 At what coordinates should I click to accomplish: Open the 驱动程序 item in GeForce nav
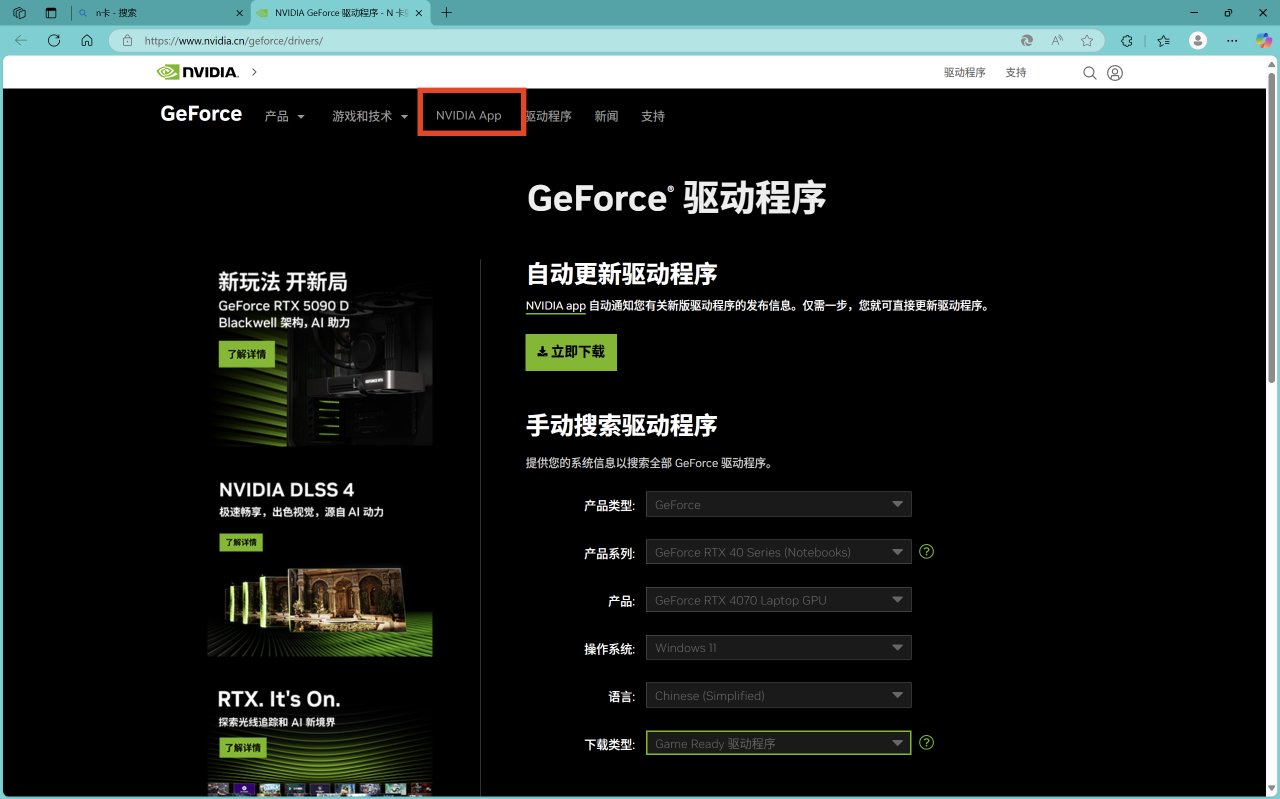[549, 117]
